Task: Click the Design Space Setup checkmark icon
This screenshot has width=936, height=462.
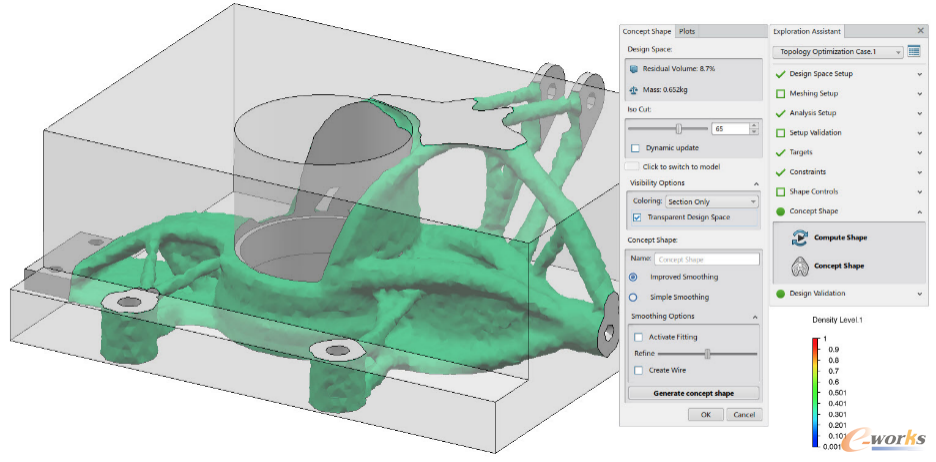Action: [x=780, y=74]
